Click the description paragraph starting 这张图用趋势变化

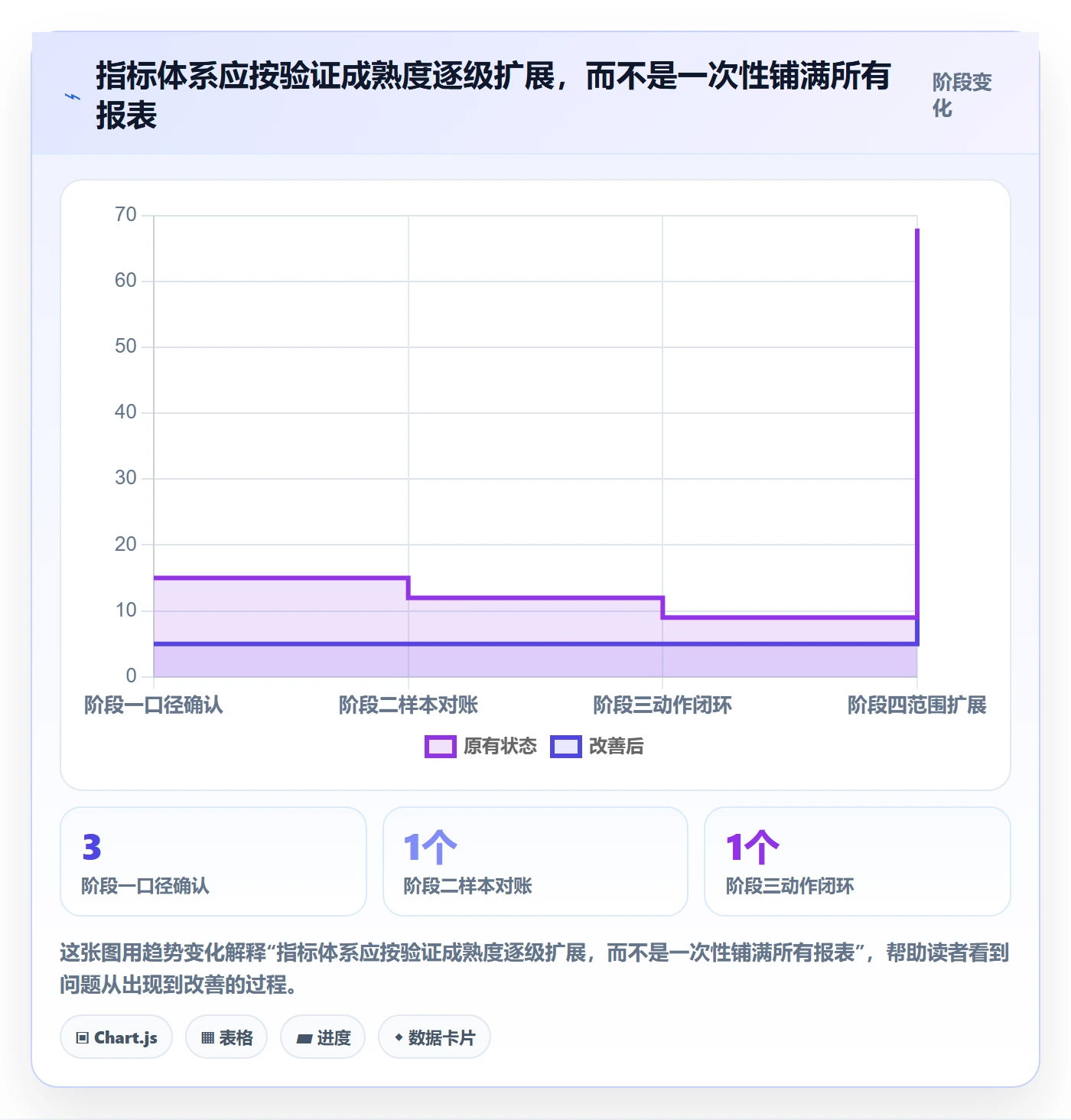(535, 968)
